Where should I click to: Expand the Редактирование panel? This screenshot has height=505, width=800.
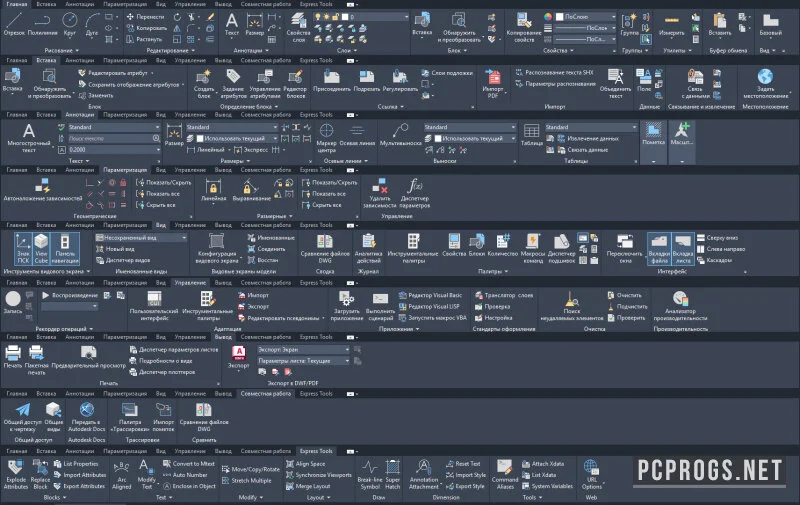(171, 50)
